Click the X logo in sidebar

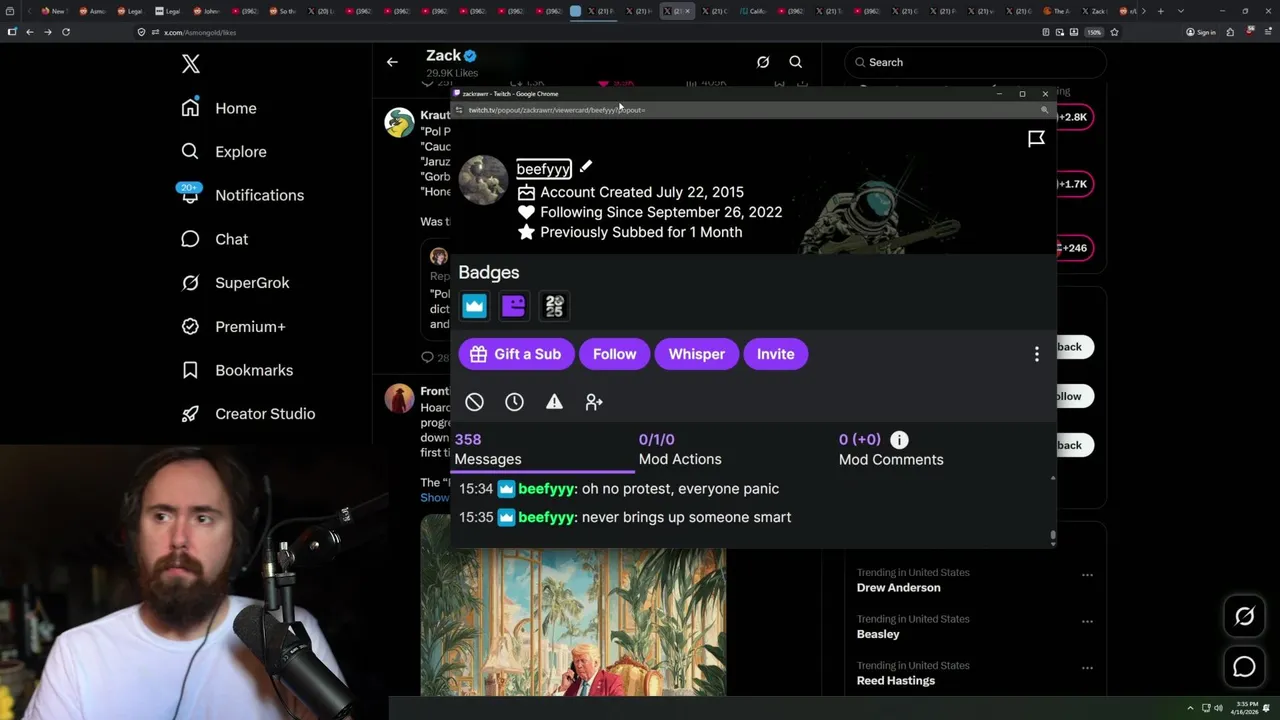pos(191,64)
